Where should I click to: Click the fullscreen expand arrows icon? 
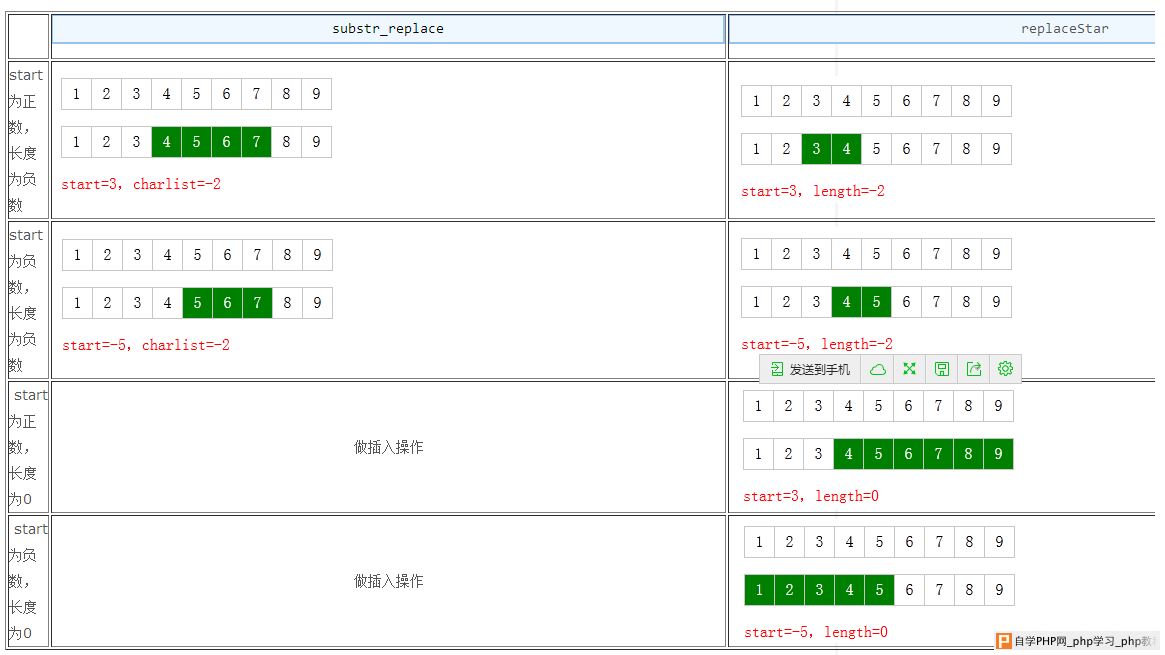(909, 369)
